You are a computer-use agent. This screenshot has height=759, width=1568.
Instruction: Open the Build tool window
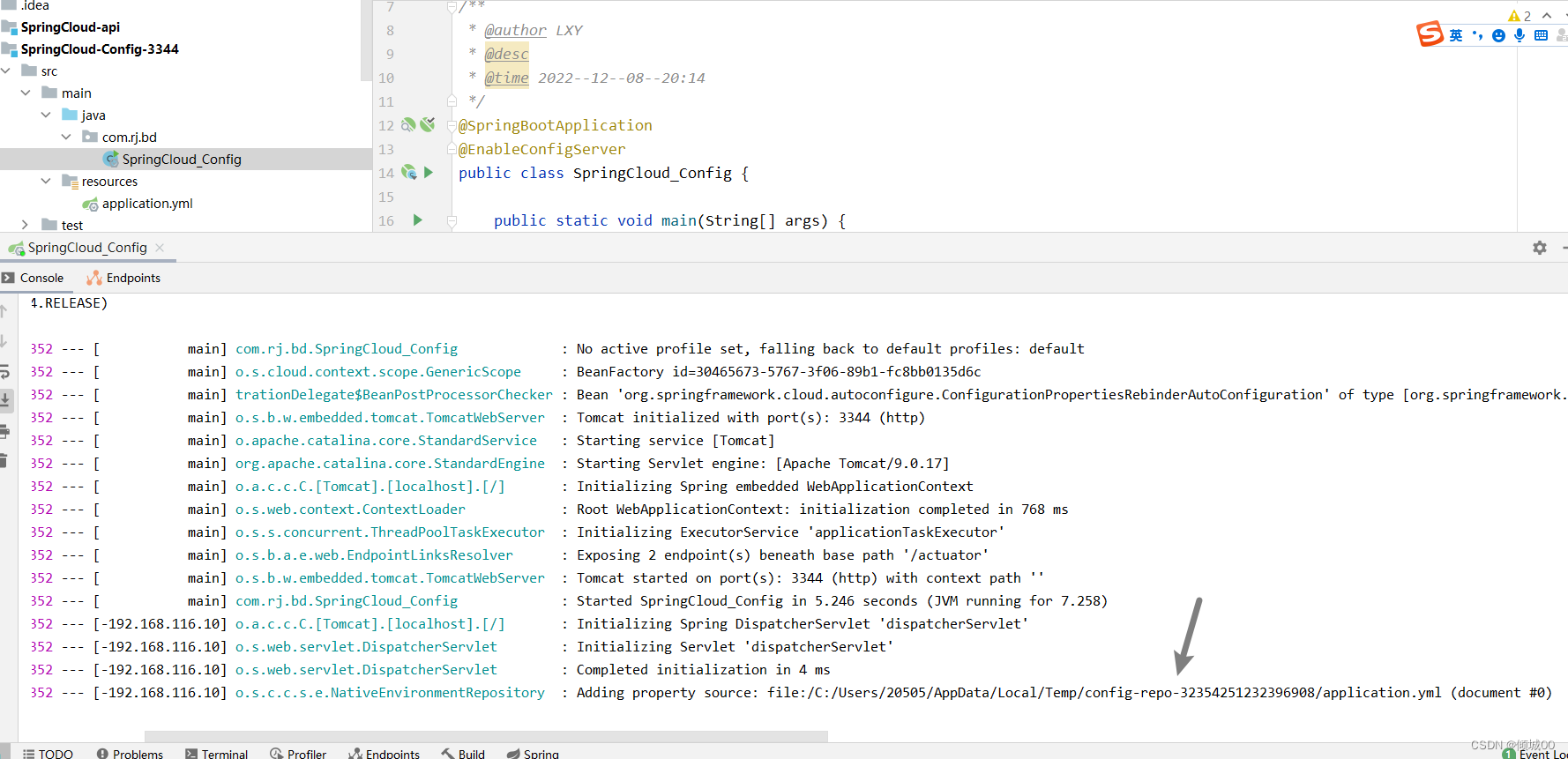tap(463, 754)
